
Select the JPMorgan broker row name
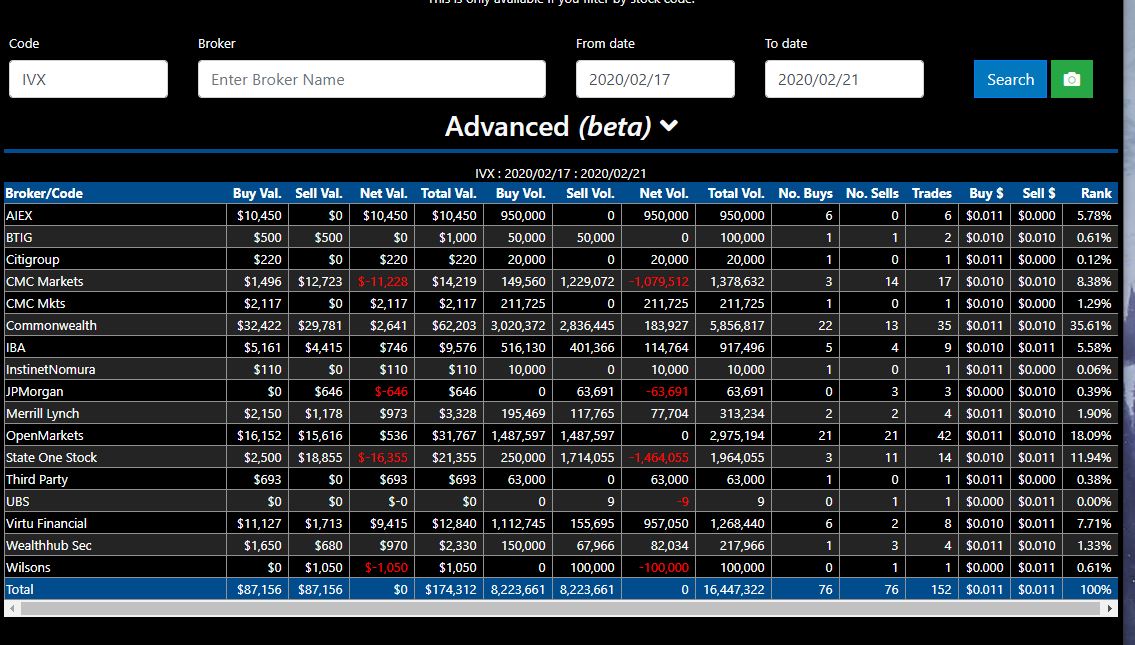tap(35, 392)
